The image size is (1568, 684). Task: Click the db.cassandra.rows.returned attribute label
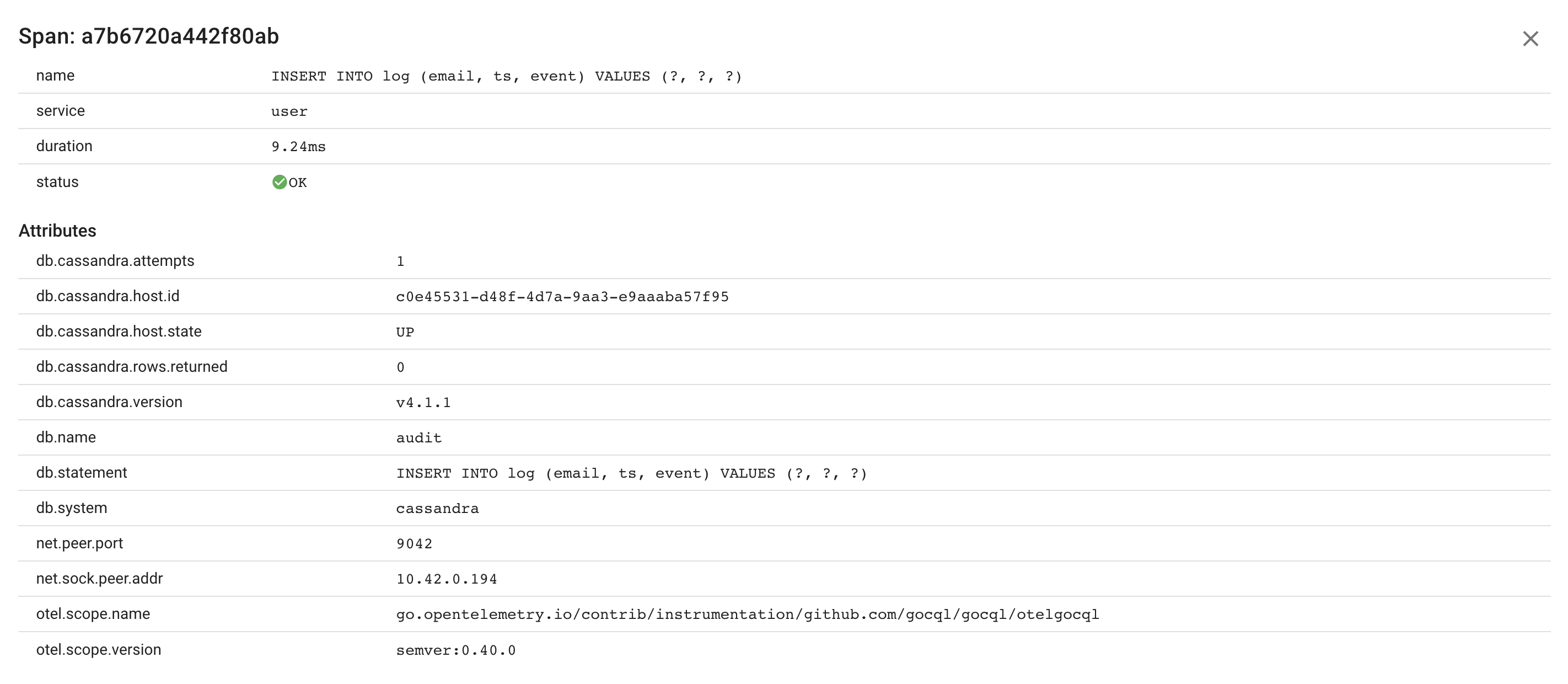[x=131, y=367]
